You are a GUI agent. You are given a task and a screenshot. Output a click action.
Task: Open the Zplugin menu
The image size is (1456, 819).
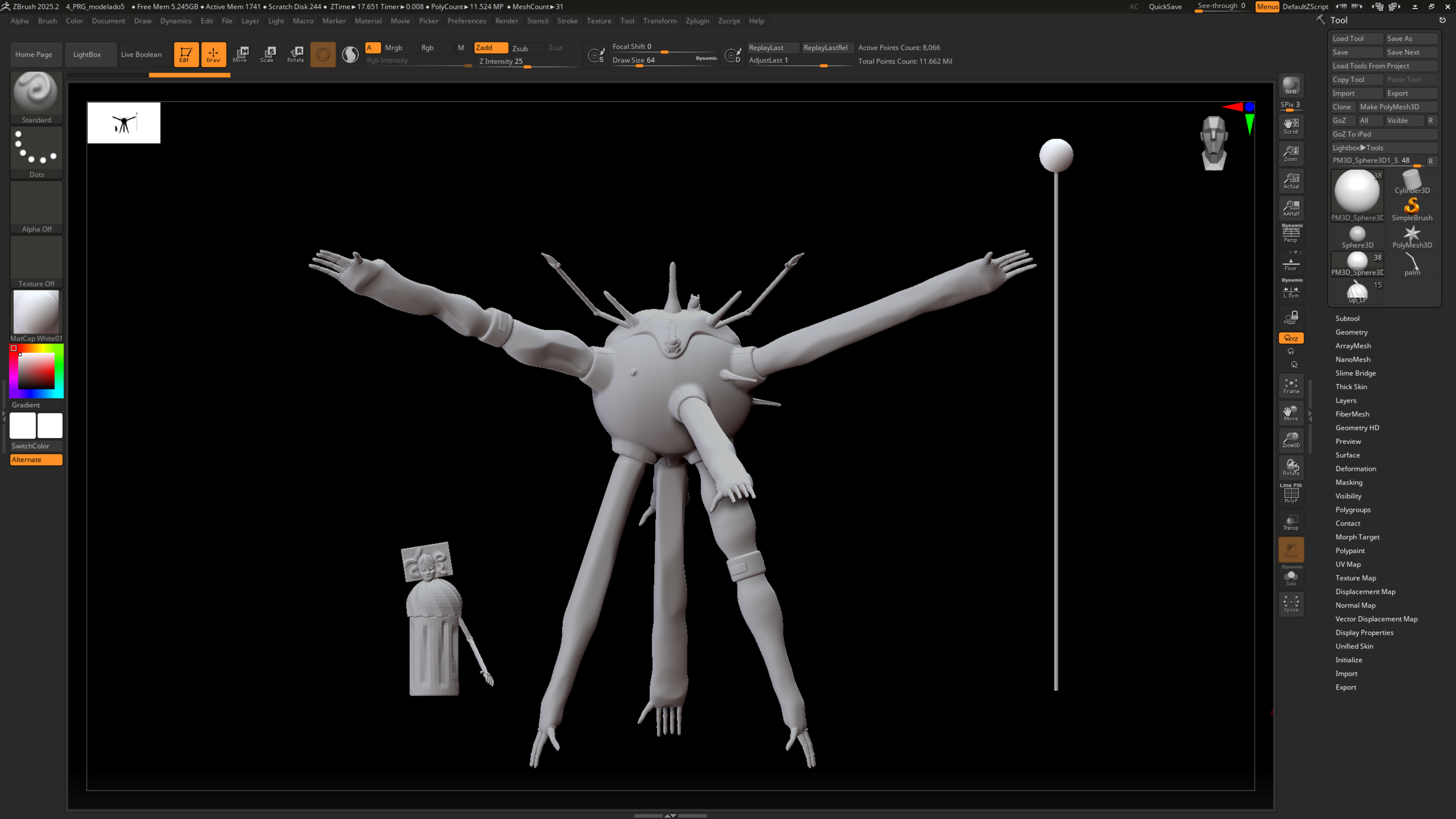pos(697,21)
